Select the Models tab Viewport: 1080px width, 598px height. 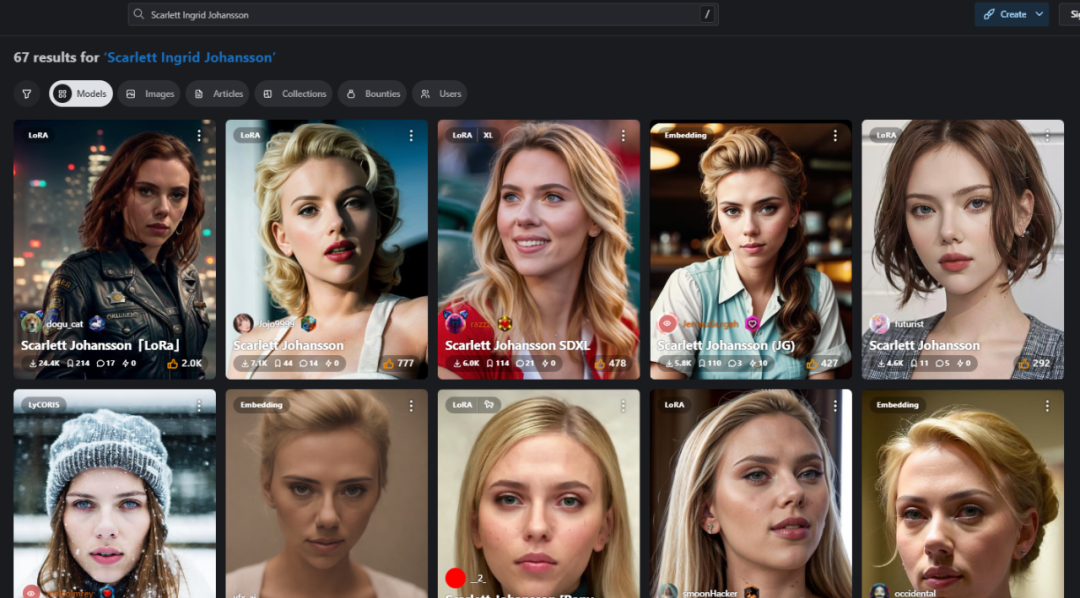81,94
